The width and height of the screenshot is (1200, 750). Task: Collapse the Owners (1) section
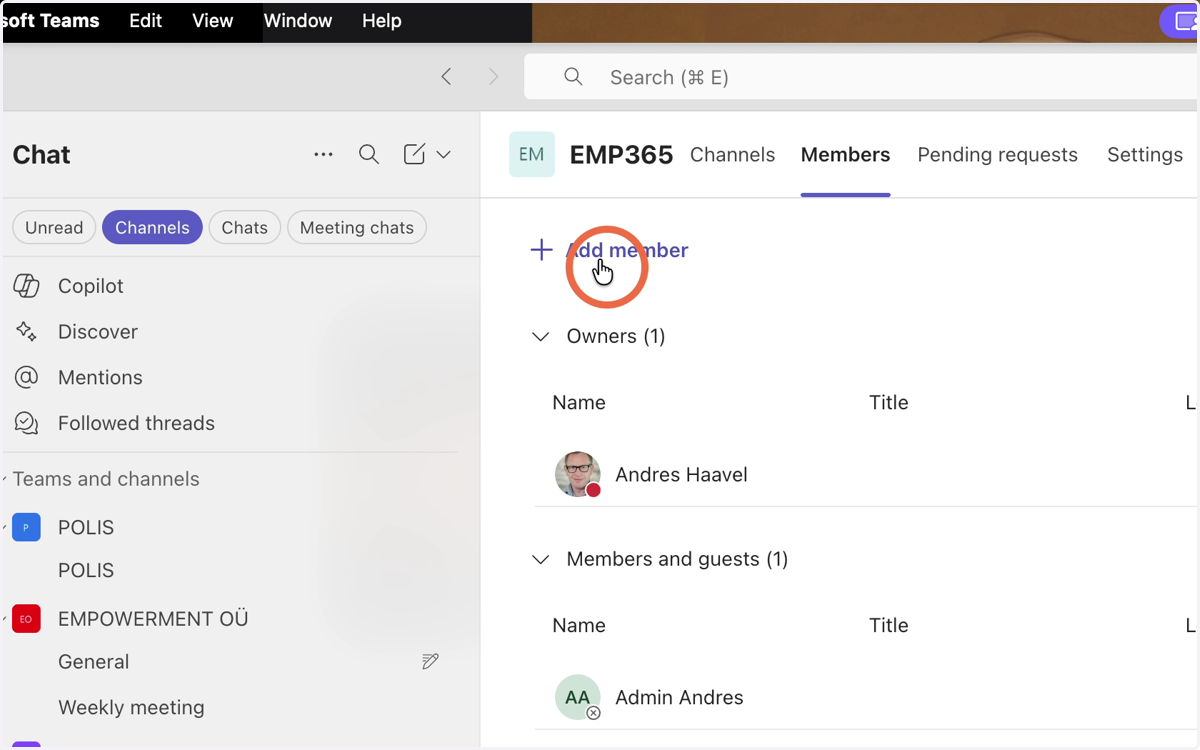541,337
